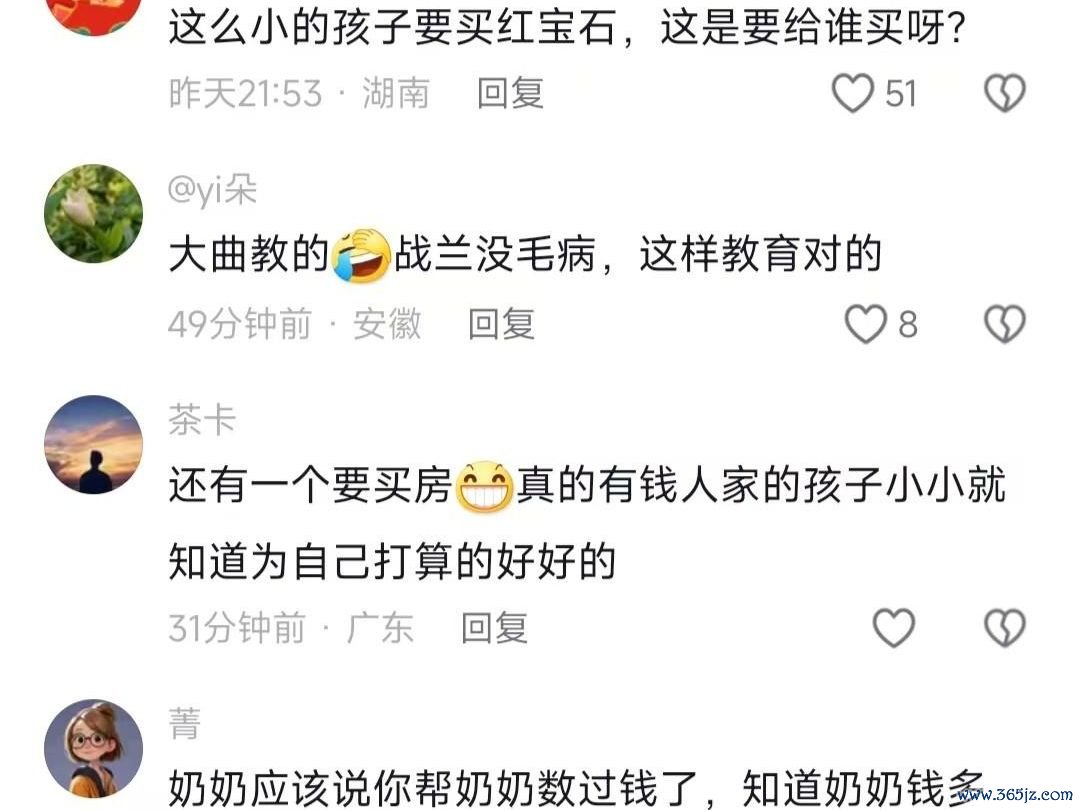Open the username @yi朵 profile

(x=212, y=189)
